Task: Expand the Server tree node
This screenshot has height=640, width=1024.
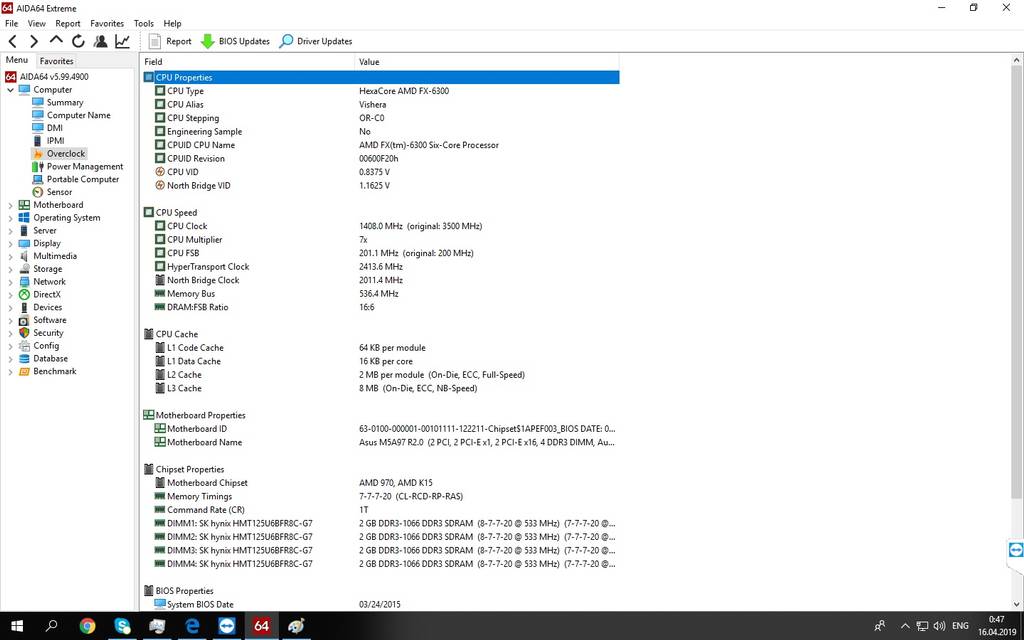Action: click(10, 231)
